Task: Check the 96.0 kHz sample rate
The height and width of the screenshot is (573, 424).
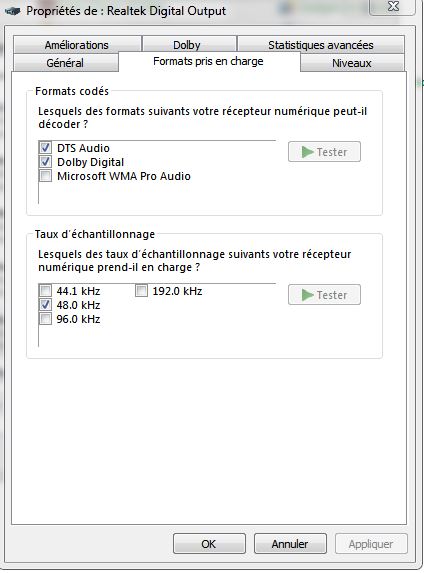Action: [x=45, y=319]
